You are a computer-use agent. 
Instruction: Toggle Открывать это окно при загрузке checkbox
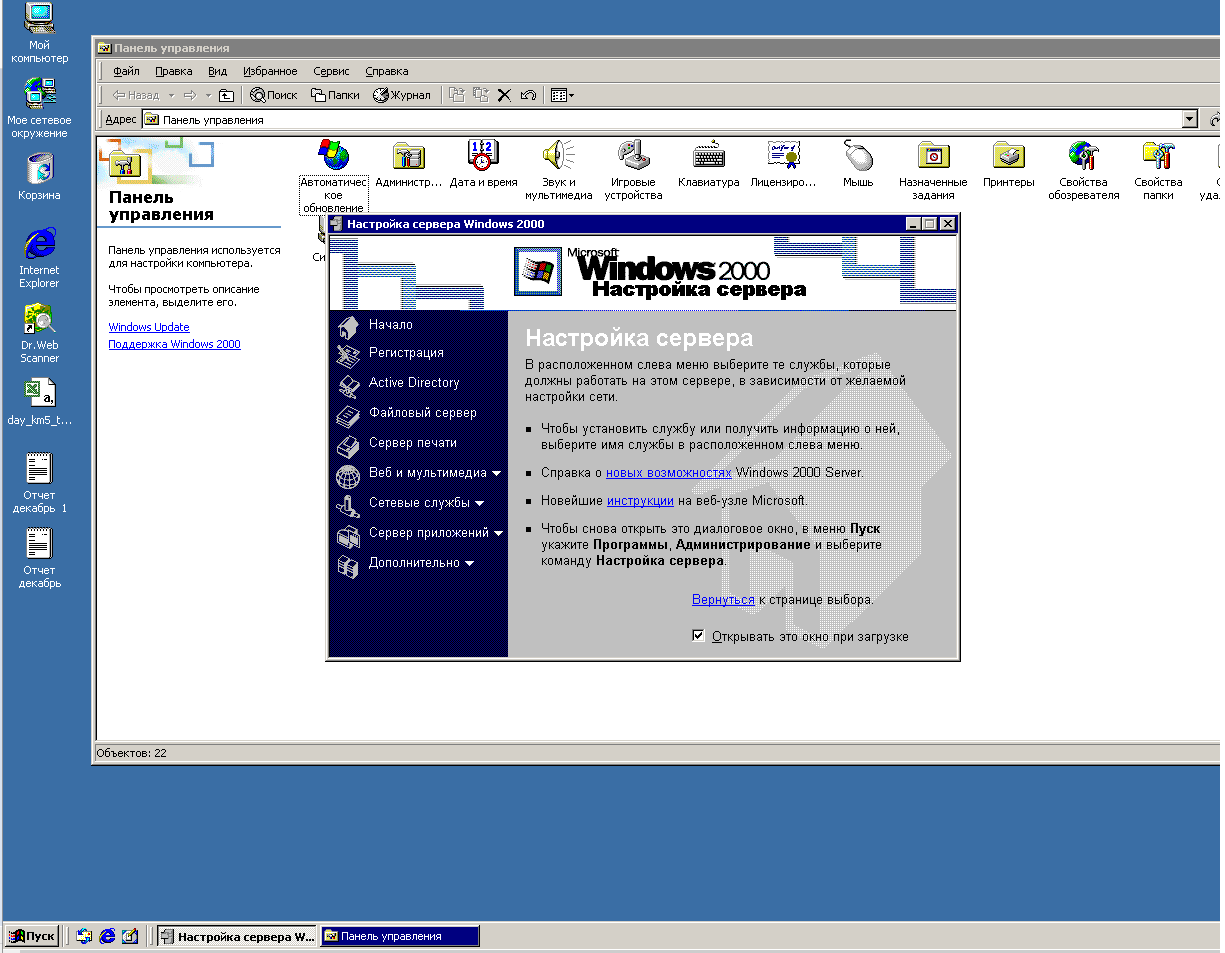698,635
